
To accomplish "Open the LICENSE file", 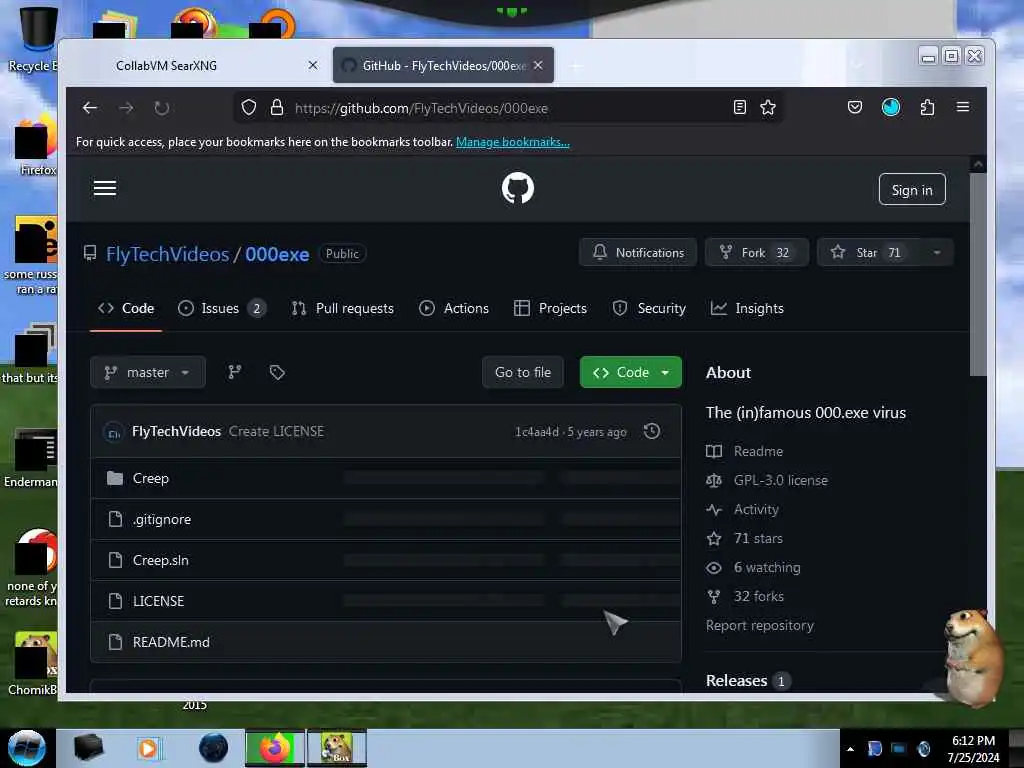I will point(159,601).
